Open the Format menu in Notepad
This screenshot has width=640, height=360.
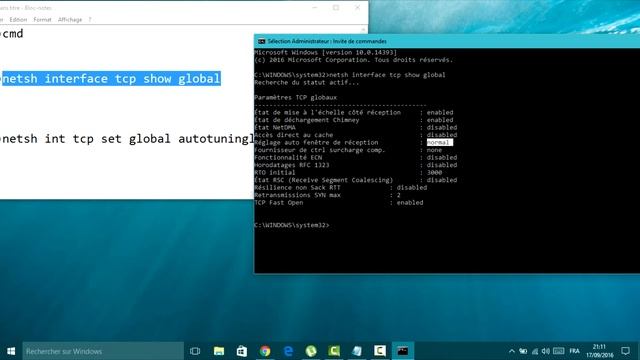42,20
